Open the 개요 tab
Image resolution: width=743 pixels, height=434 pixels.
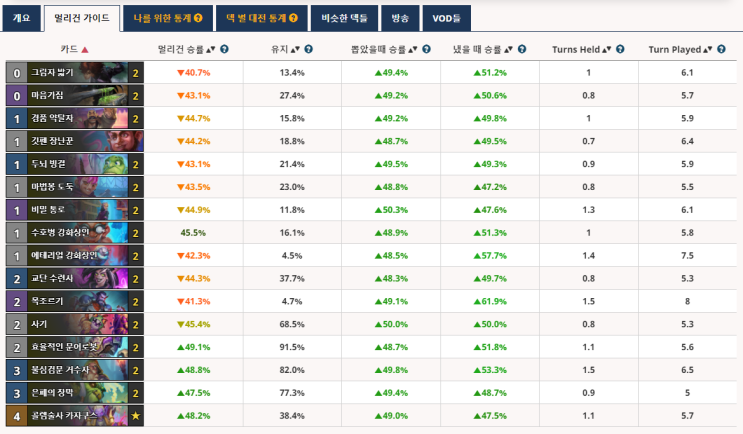[x=21, y=18]
